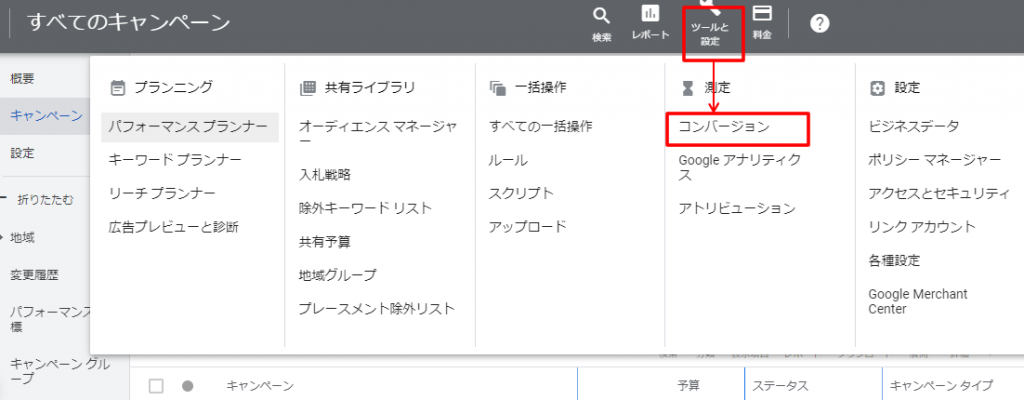Screen dimensions: 1024x400
Task: Click the help question mark icon
Action: (819, 23)
